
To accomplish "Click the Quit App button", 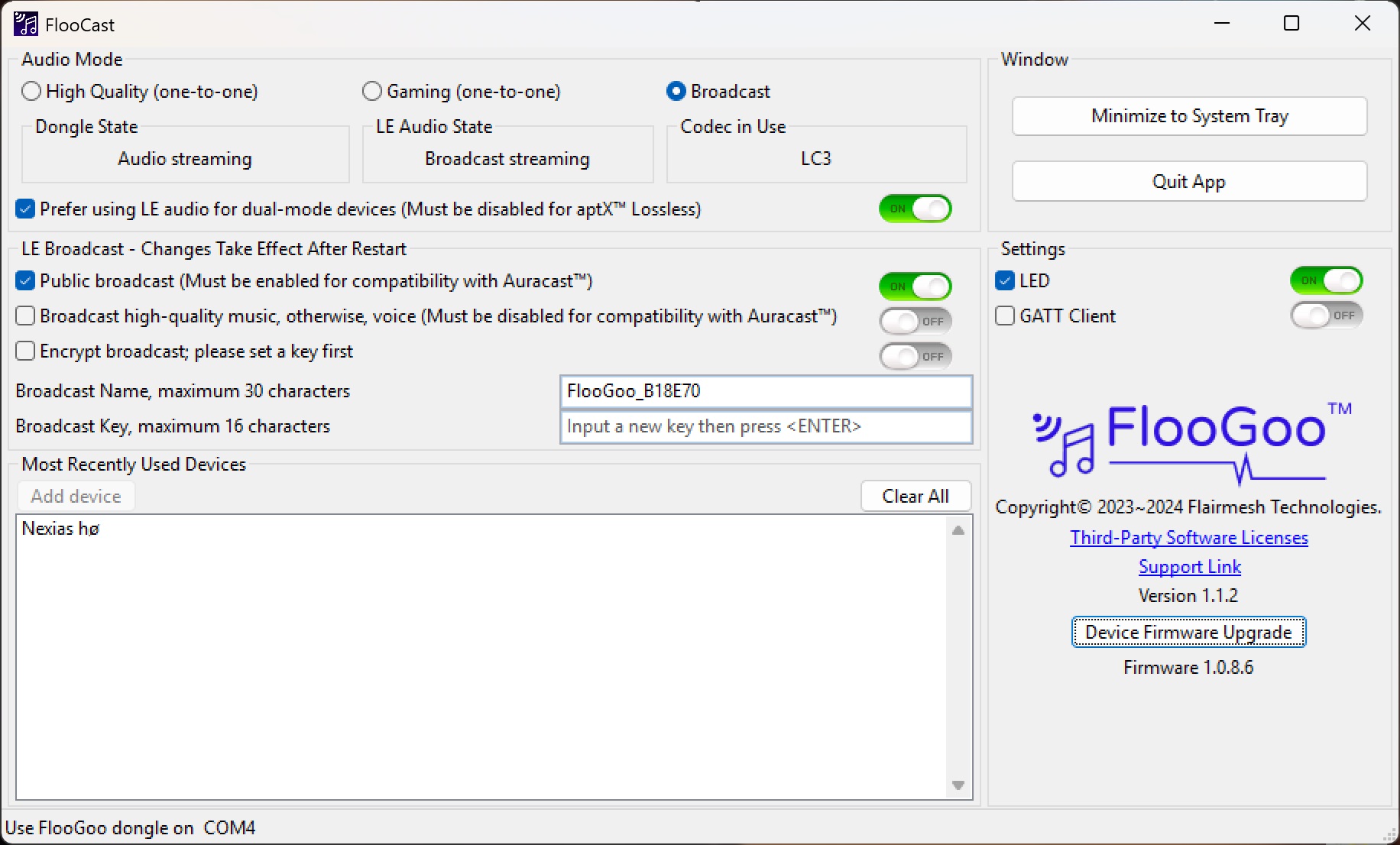I will click(x=1189, y=181).
